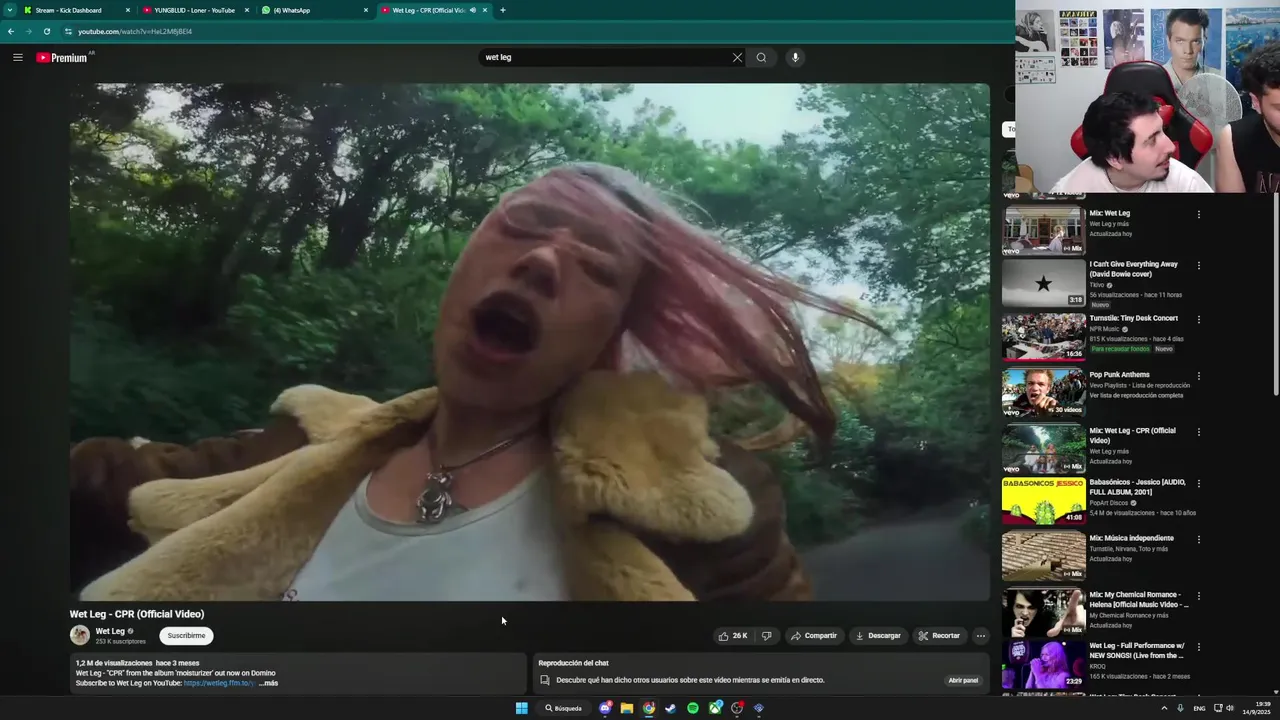Click 'Reproducción del chat' heading
The height and width of the screenshot is (720, 1280).
[573, 663]
